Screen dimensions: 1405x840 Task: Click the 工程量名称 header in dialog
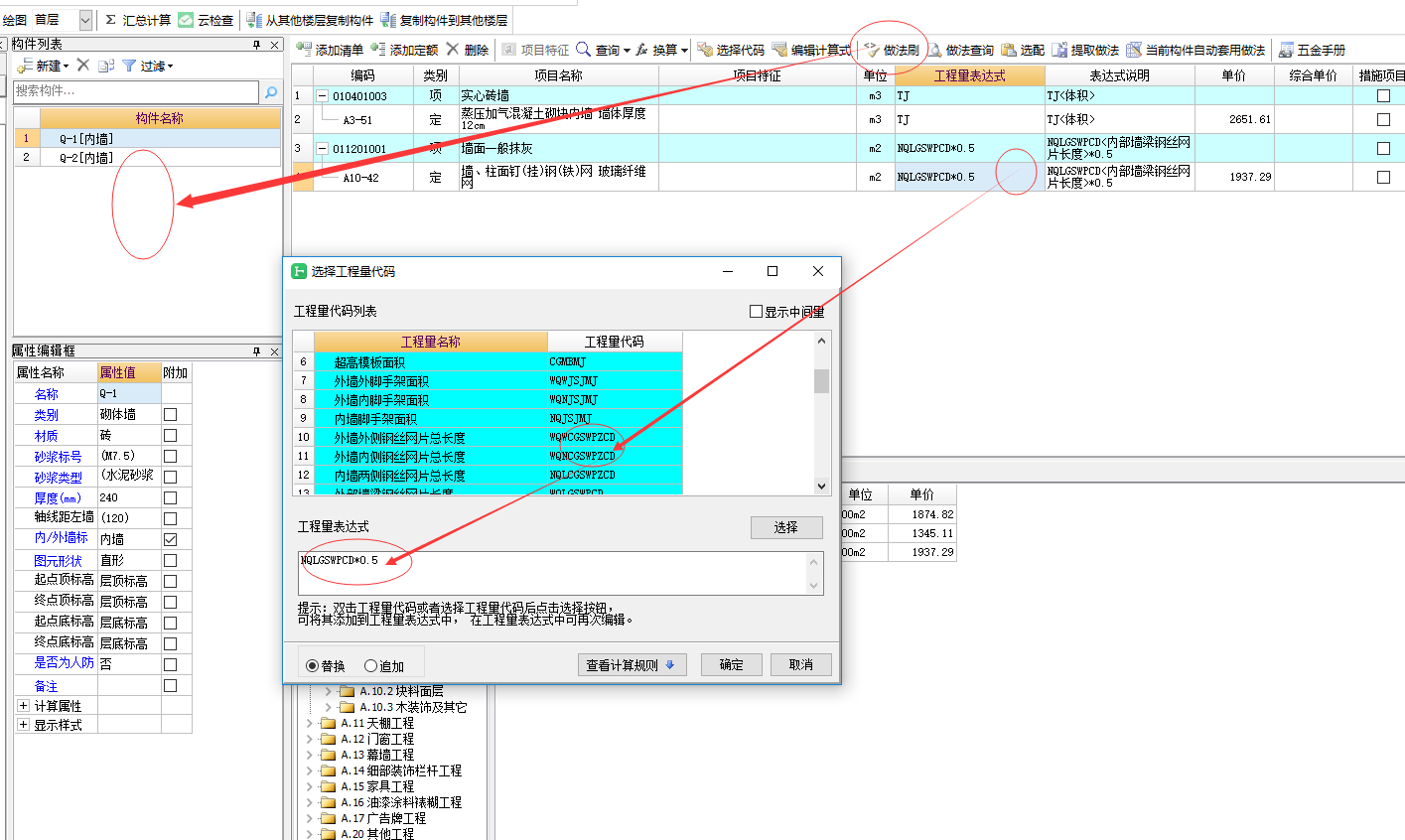[x=431, y=342]
